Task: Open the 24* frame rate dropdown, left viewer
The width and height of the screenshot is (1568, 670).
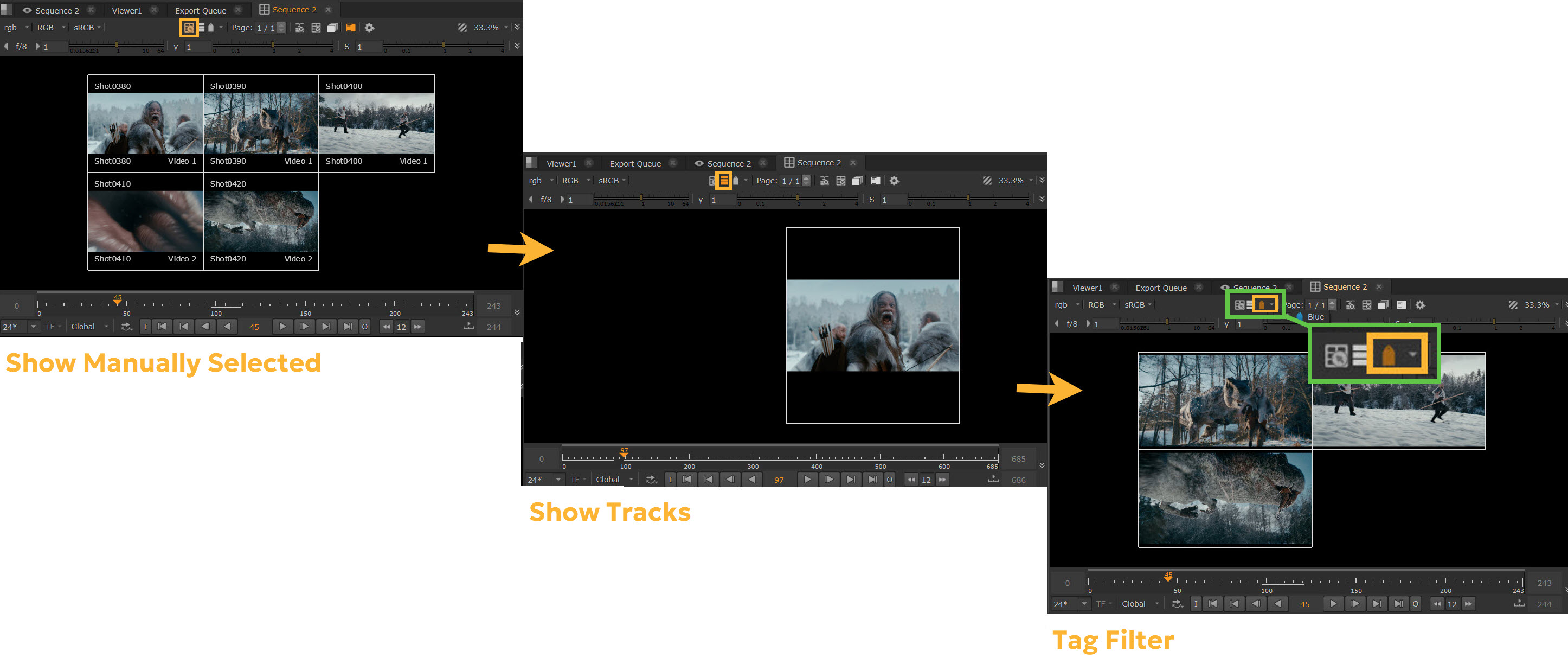Action: (20, 327)
